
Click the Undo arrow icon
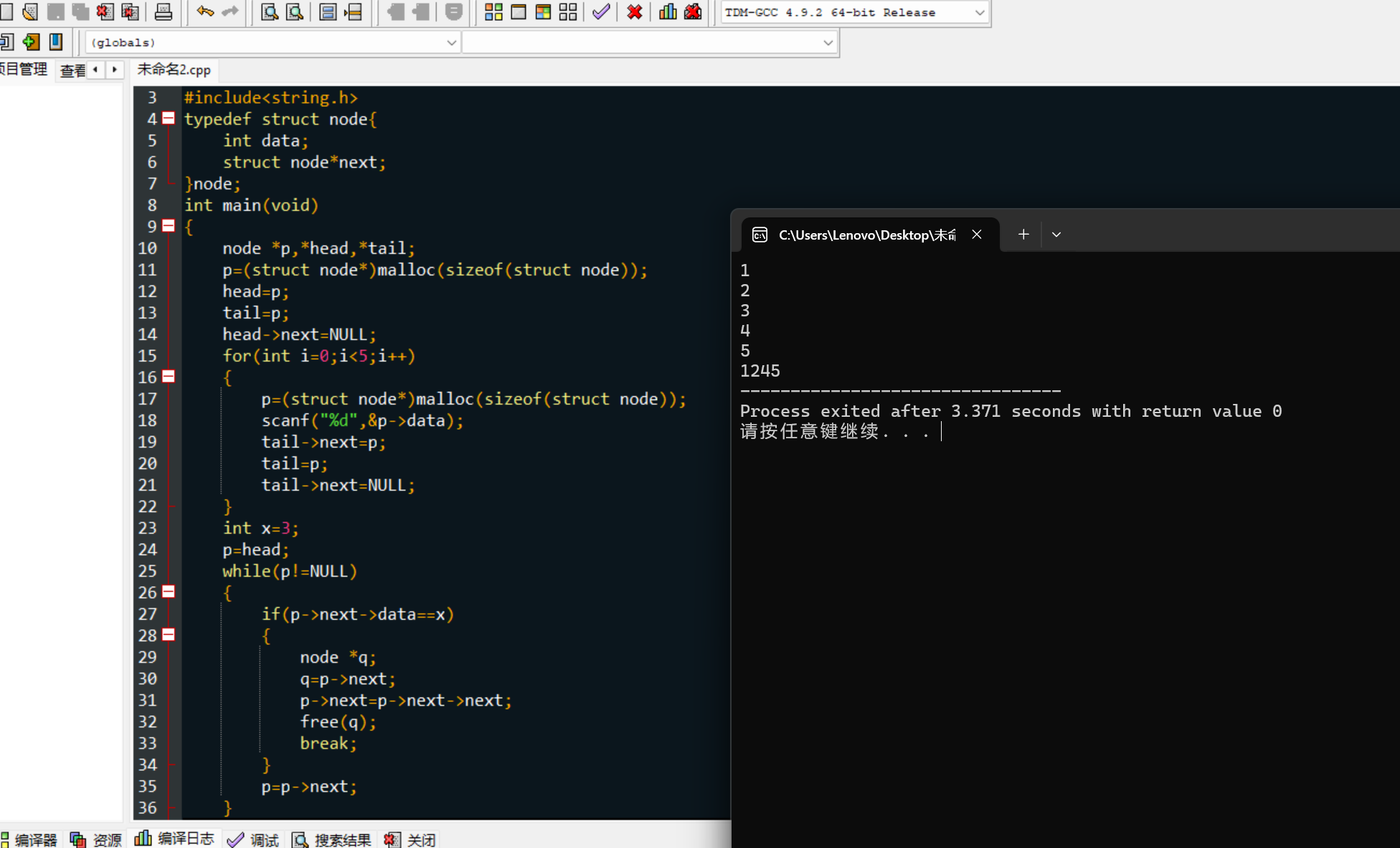coord(205,11)
